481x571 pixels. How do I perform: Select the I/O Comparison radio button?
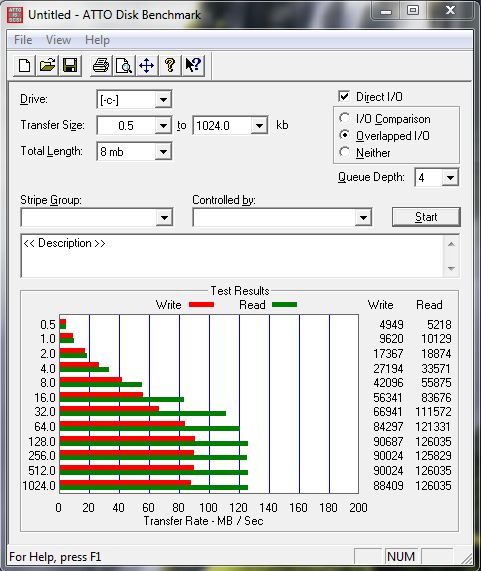[344, 118]
